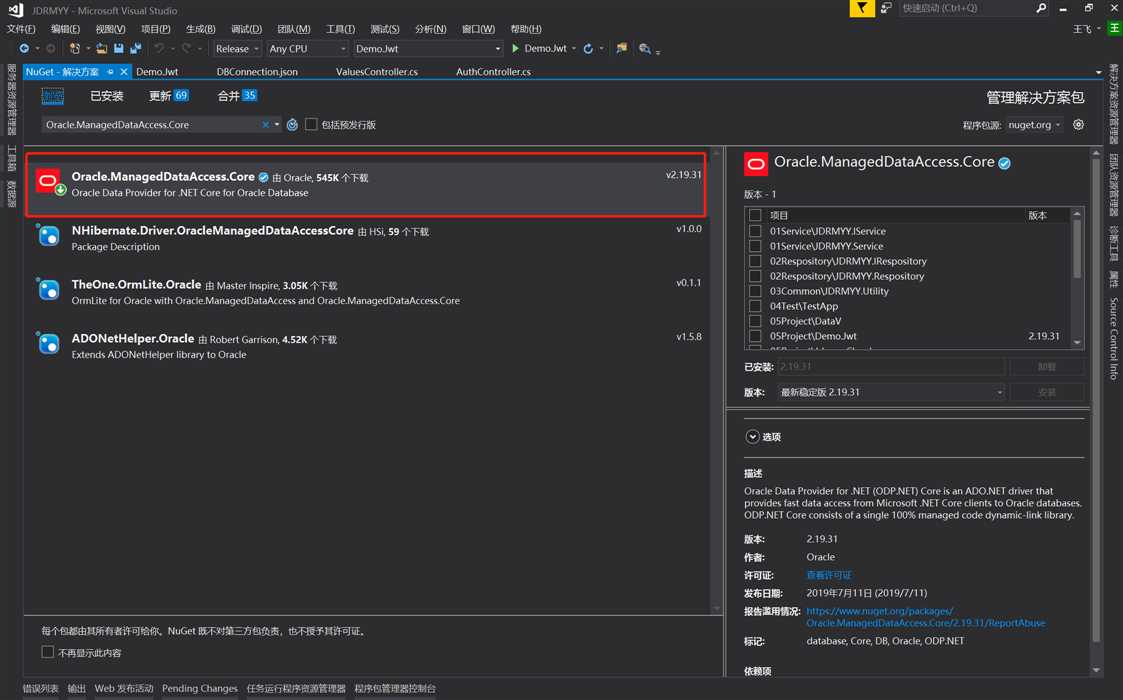Check the 01Service\JDRMYY.IService project box
Screen dimensions: 1123x700
[x=755, y=231]
